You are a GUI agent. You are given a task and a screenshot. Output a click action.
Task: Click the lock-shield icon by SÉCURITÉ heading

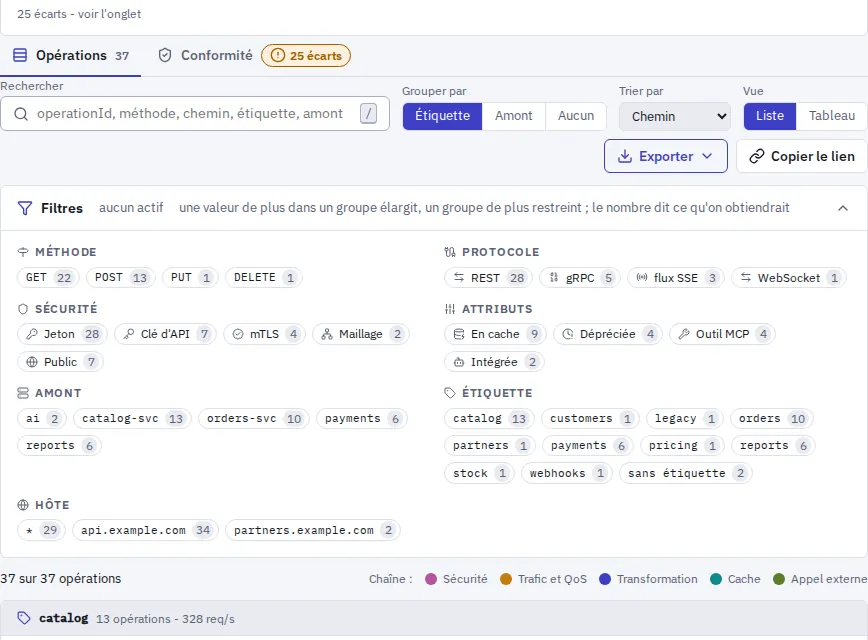[23, 309]
